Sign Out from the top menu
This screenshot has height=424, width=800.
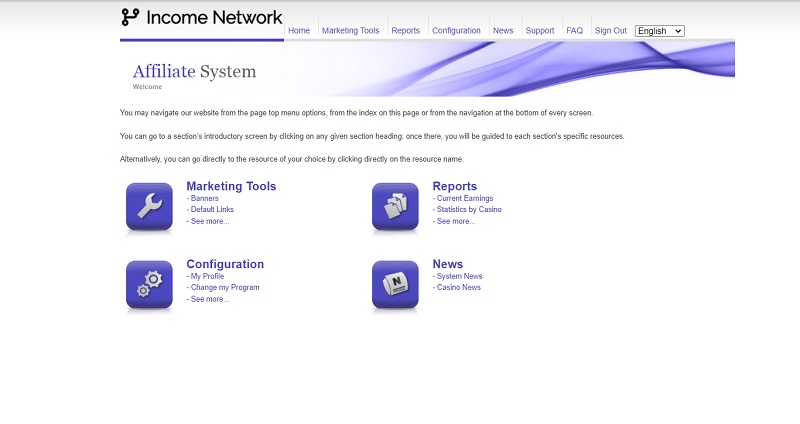click(x=611, y=31)
